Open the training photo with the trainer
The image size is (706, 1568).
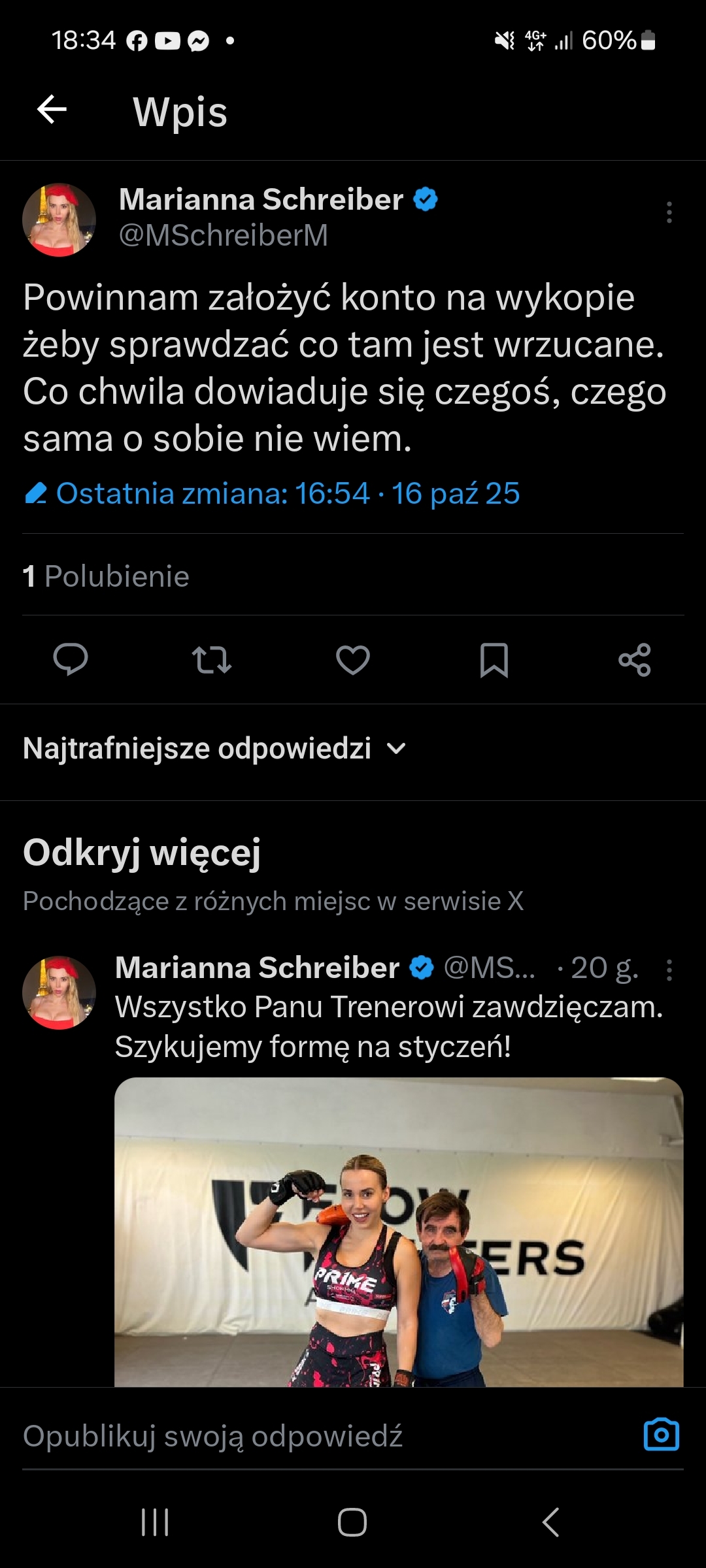[399, 1232]
